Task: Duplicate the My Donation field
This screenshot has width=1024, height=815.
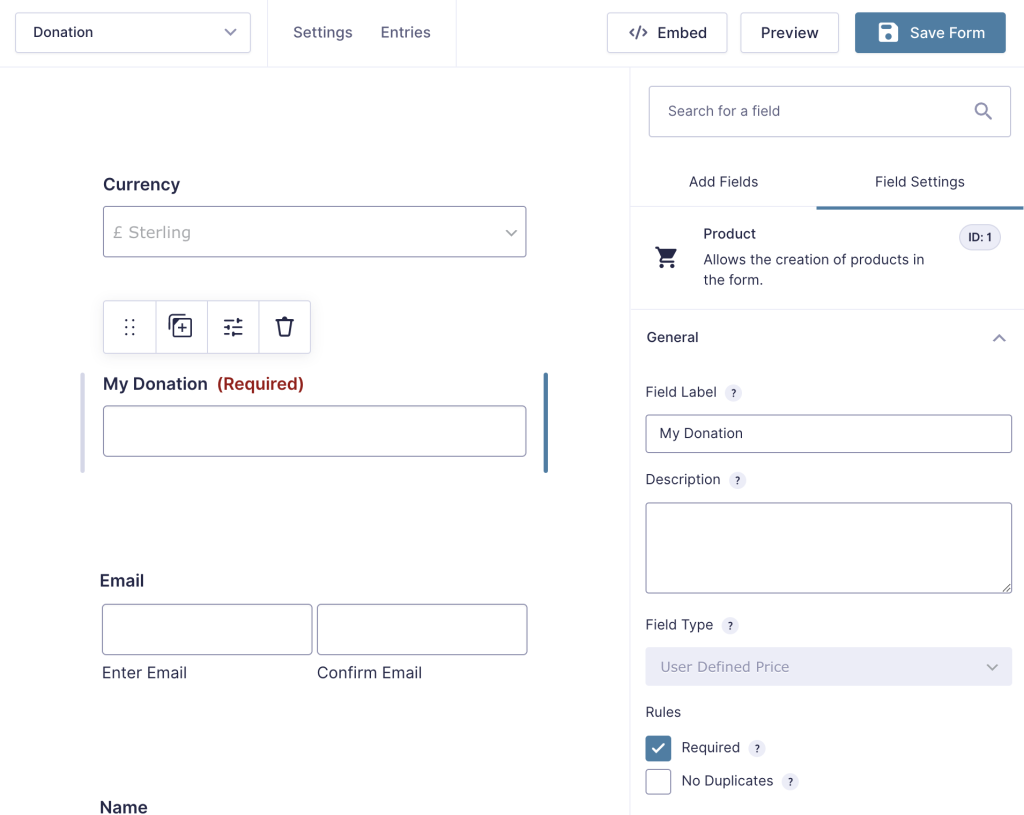Action: (181, 327)
